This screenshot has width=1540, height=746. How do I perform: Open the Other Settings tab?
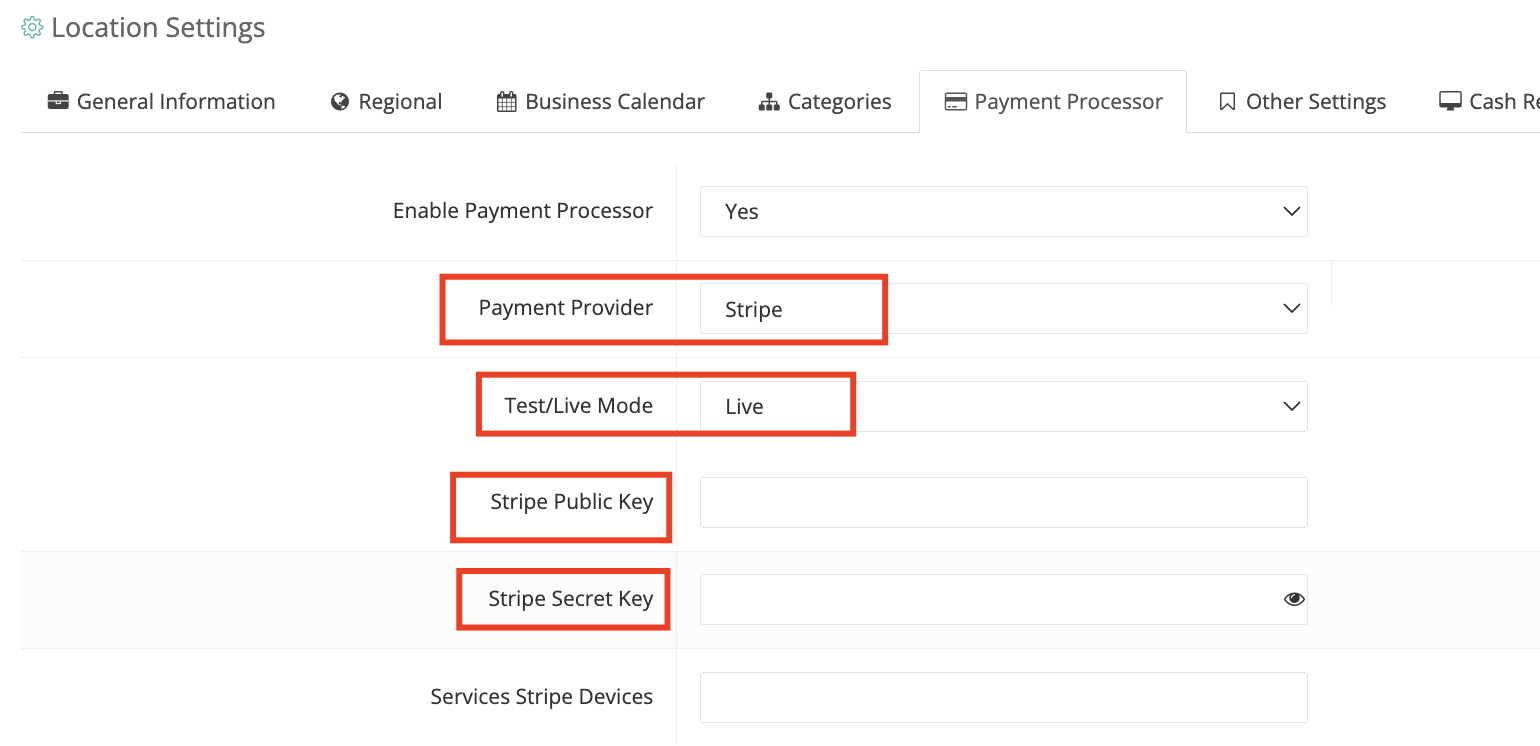coord(1302,101)
